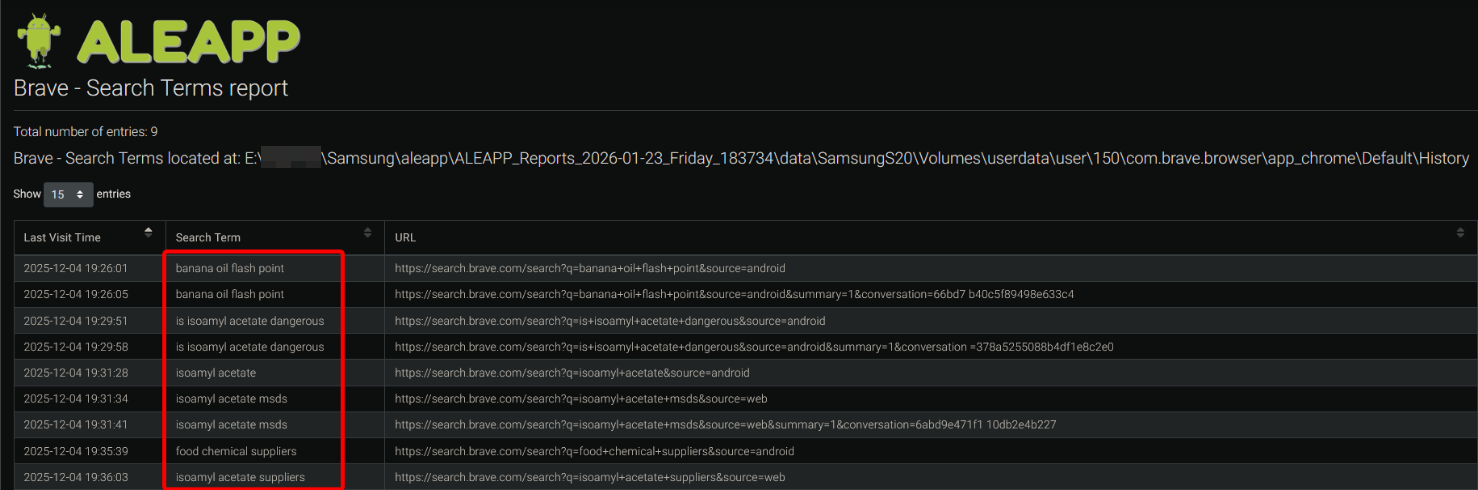Click URL q=isoamyl+acetate&source=android
Image resolution: width=1478 pixels, height=490 pixels.
point(572,373)
